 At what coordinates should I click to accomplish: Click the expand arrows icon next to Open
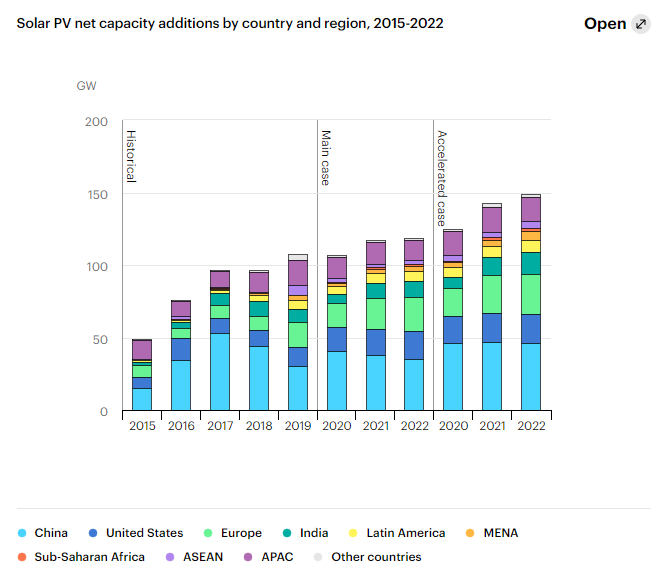tap(641, 24)
